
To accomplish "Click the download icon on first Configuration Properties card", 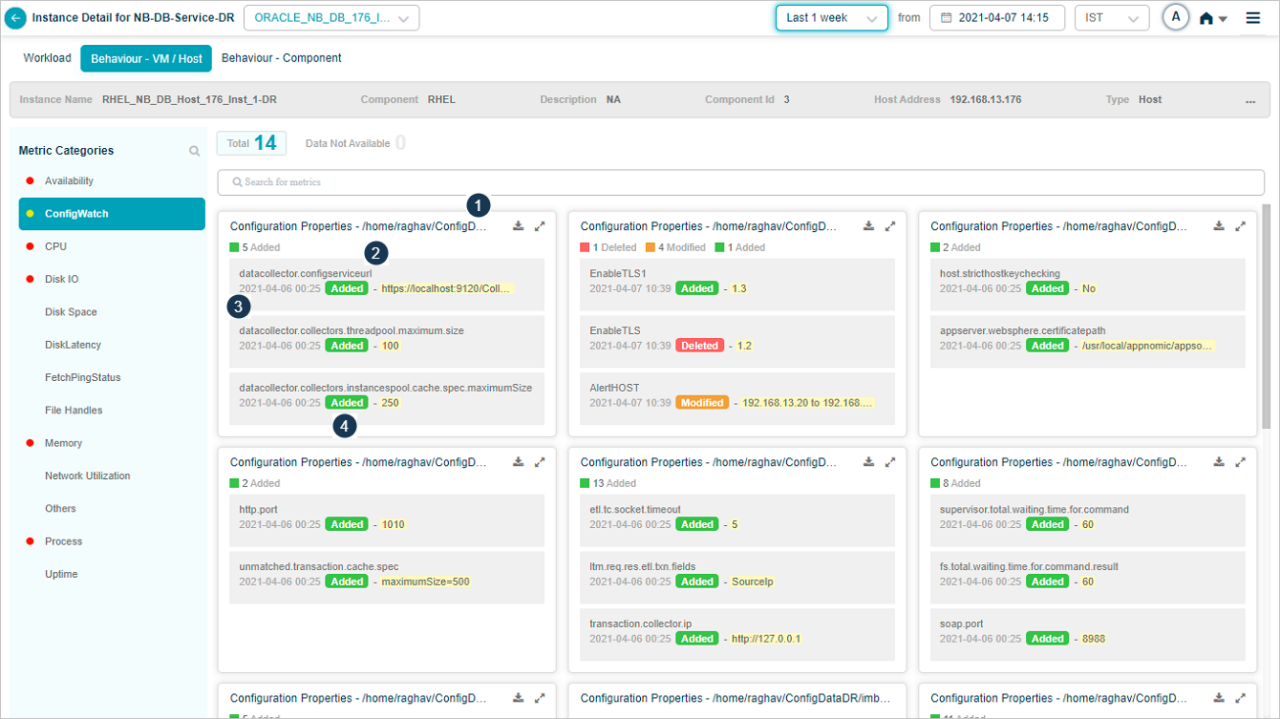I will pos(518,225).
